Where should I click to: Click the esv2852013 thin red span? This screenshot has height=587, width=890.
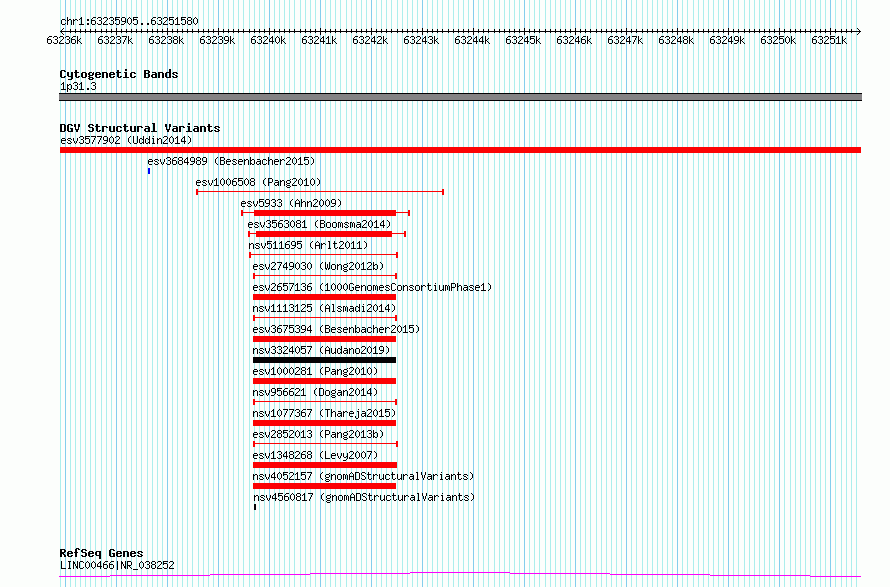(325, 444)
